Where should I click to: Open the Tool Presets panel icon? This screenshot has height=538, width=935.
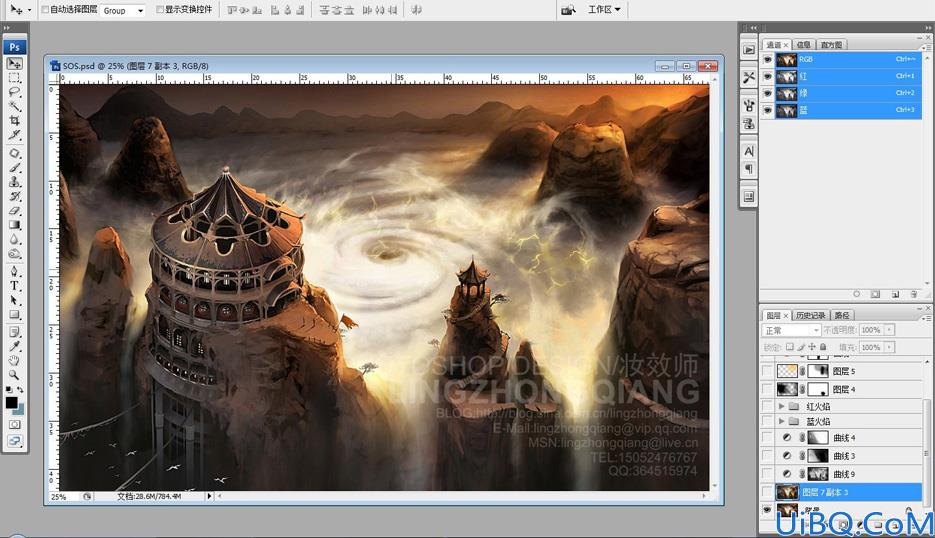(x=749, y=78)
